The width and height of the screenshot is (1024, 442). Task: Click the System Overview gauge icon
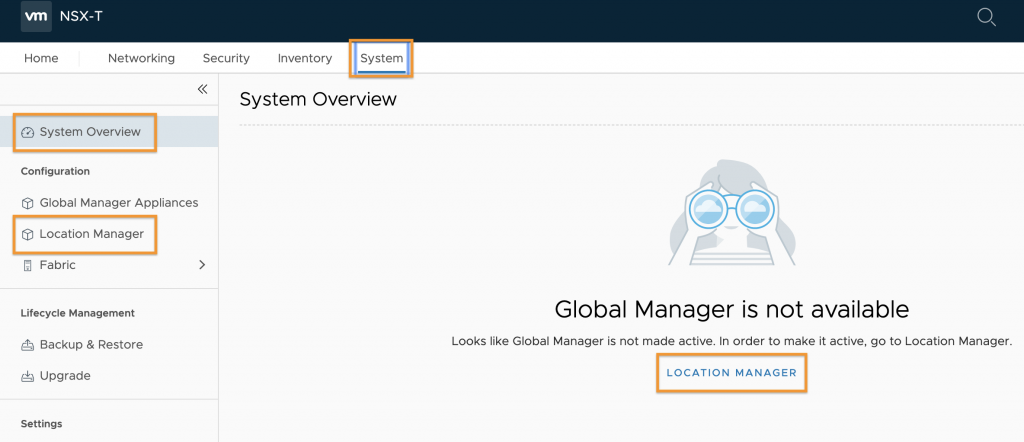pos(27,133)
